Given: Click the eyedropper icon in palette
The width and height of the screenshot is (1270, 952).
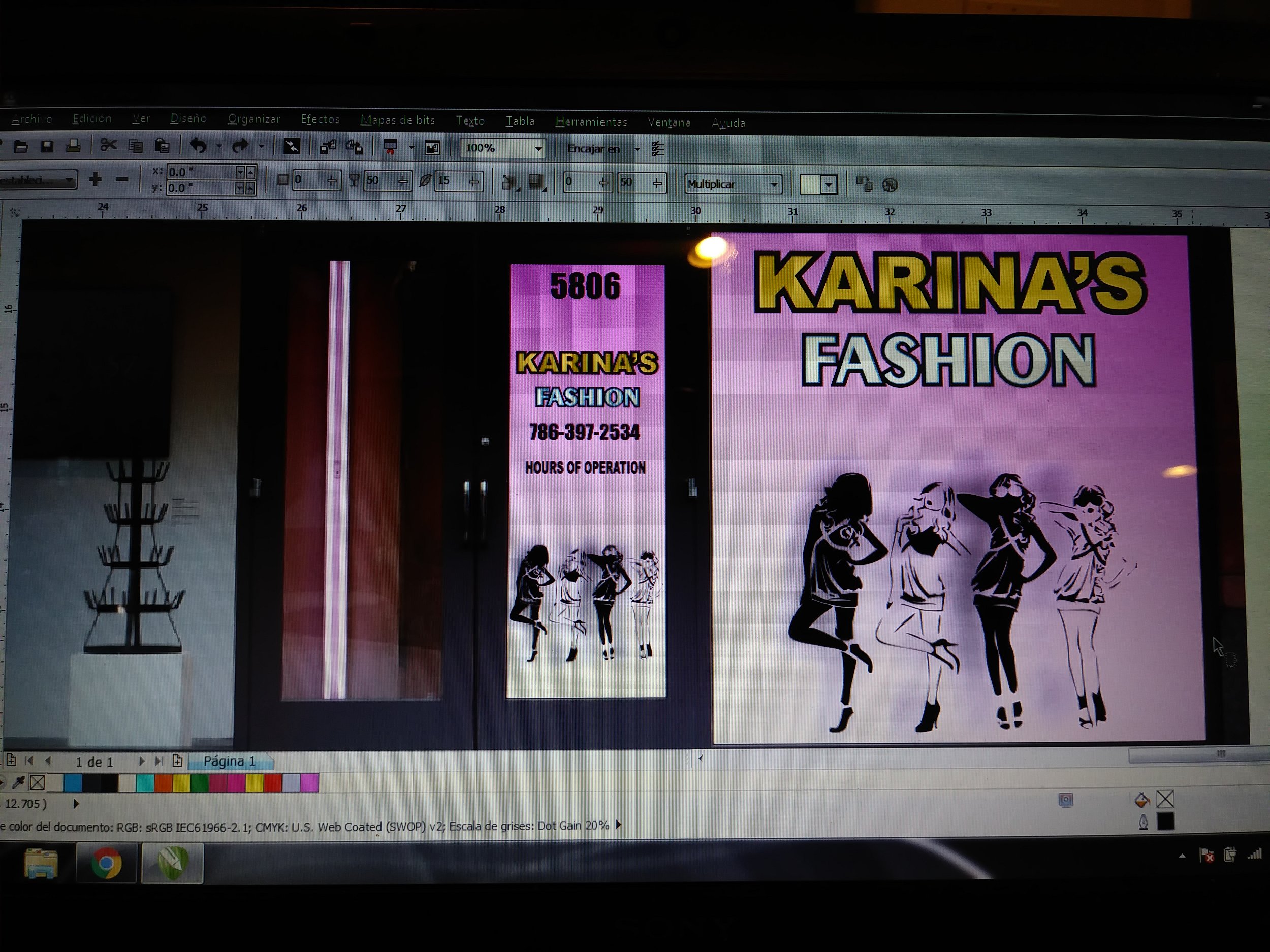Looking at the screenshot, I should click(x=18, y=782).
